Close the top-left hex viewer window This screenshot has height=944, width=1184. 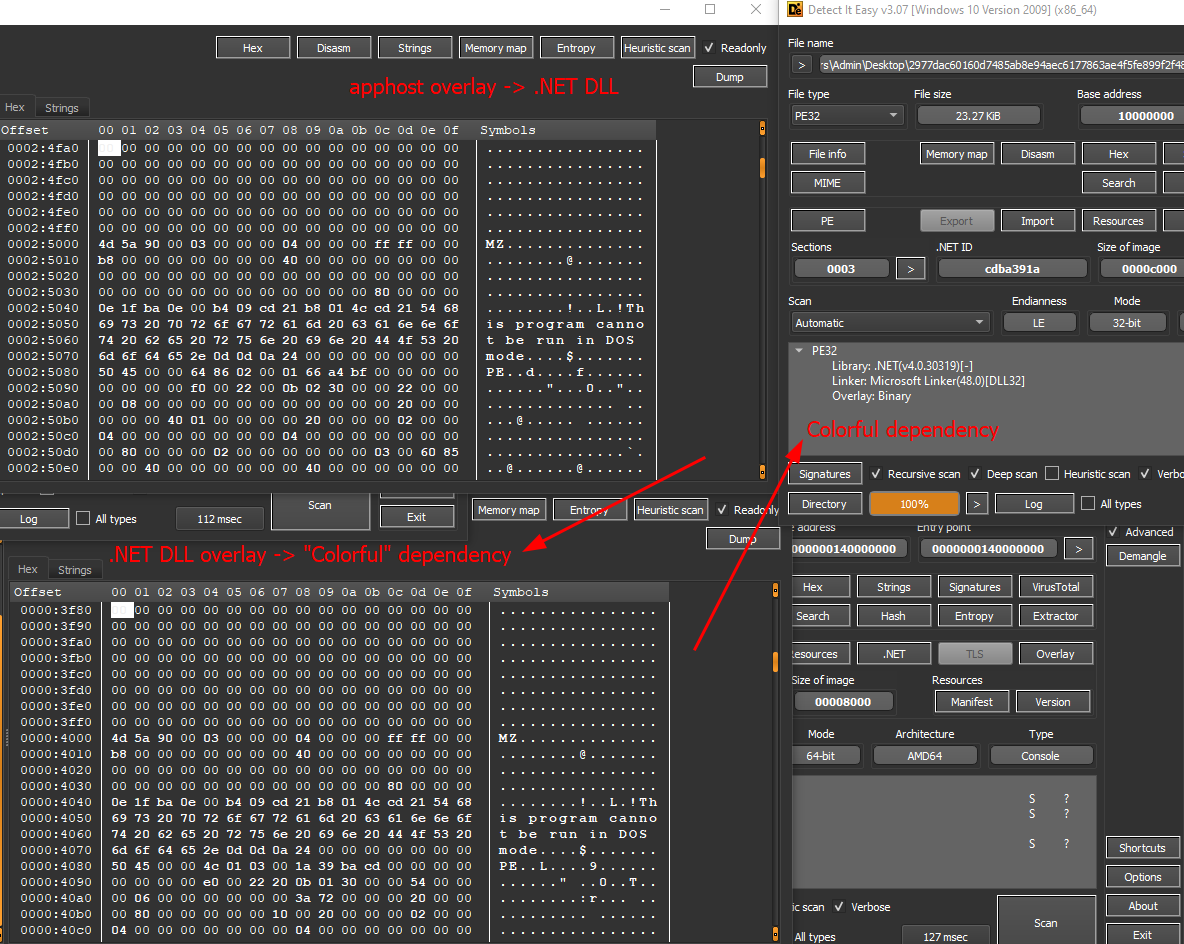click(755, 9)
